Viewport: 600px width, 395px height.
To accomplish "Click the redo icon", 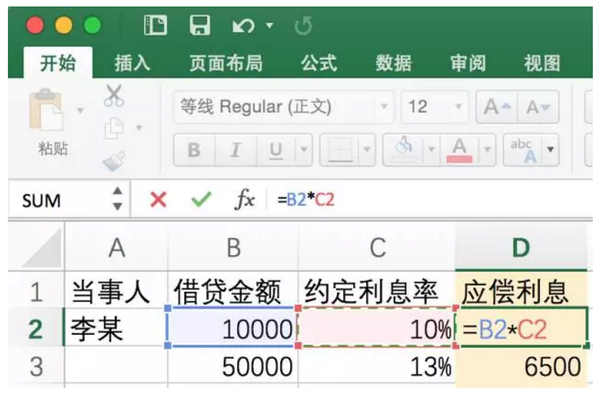I will pyautogui.click(x=303, y=26).
